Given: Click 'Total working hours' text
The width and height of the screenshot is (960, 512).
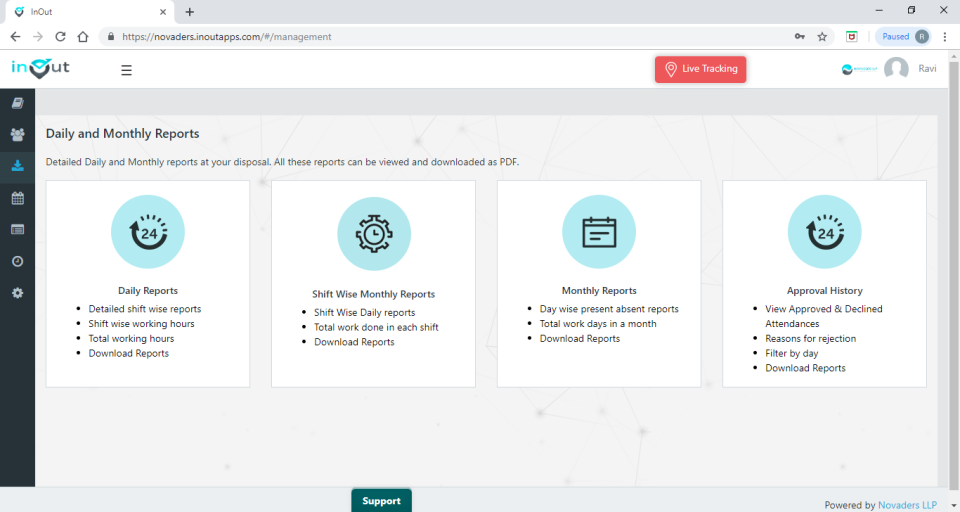Looking at the screenshot, I should 131,339.
